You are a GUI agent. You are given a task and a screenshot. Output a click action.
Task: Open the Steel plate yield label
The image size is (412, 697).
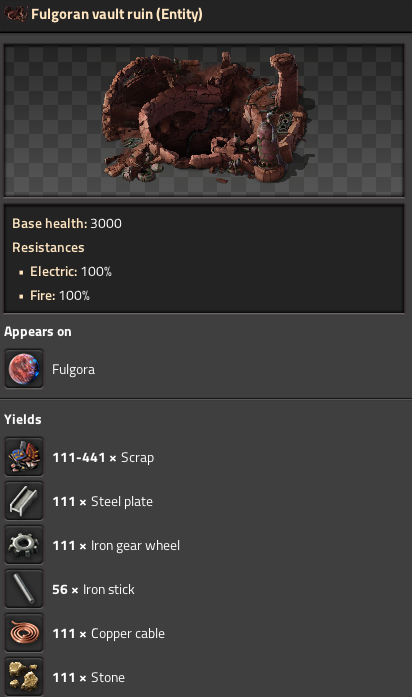[x=103, y=501]
